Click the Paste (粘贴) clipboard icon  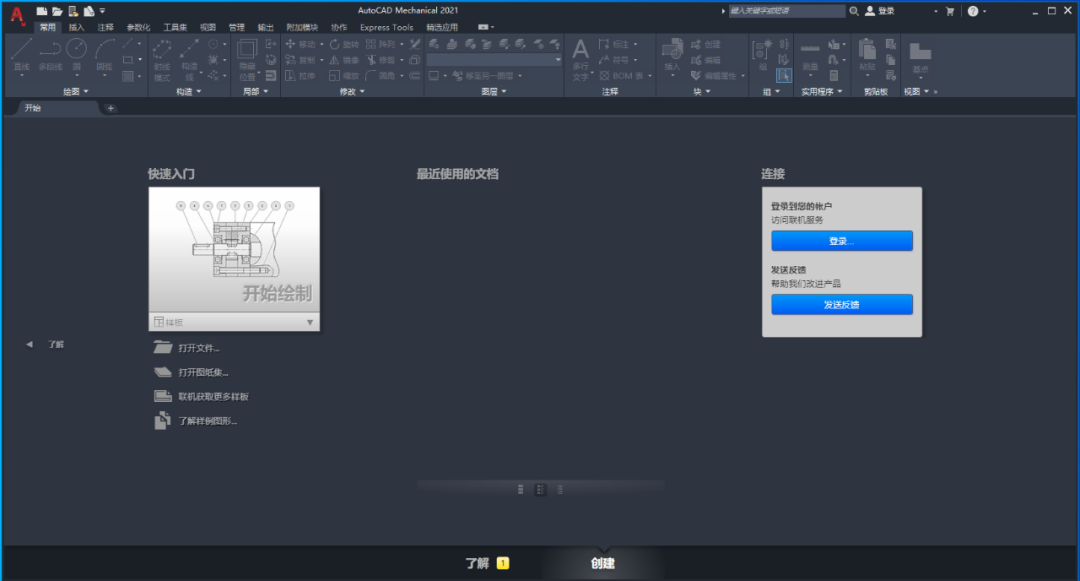click(867, 53)
